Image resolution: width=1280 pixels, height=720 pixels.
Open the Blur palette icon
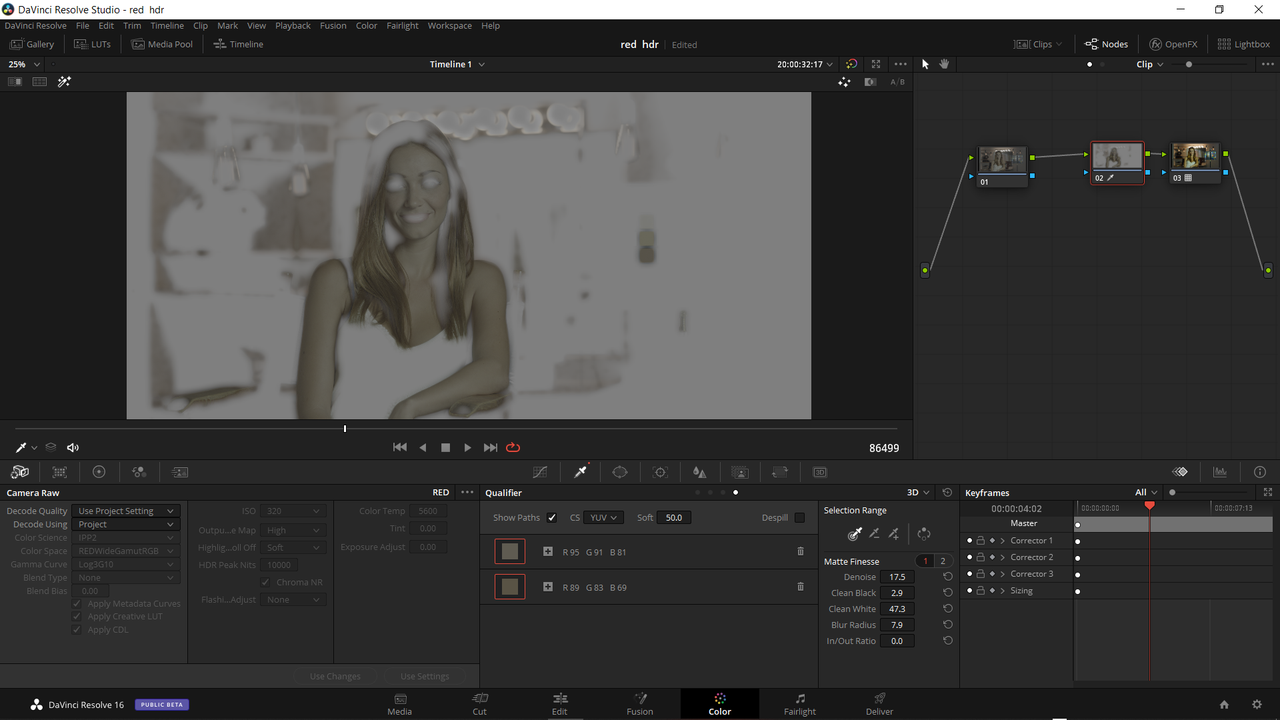[x=700, y=472]
